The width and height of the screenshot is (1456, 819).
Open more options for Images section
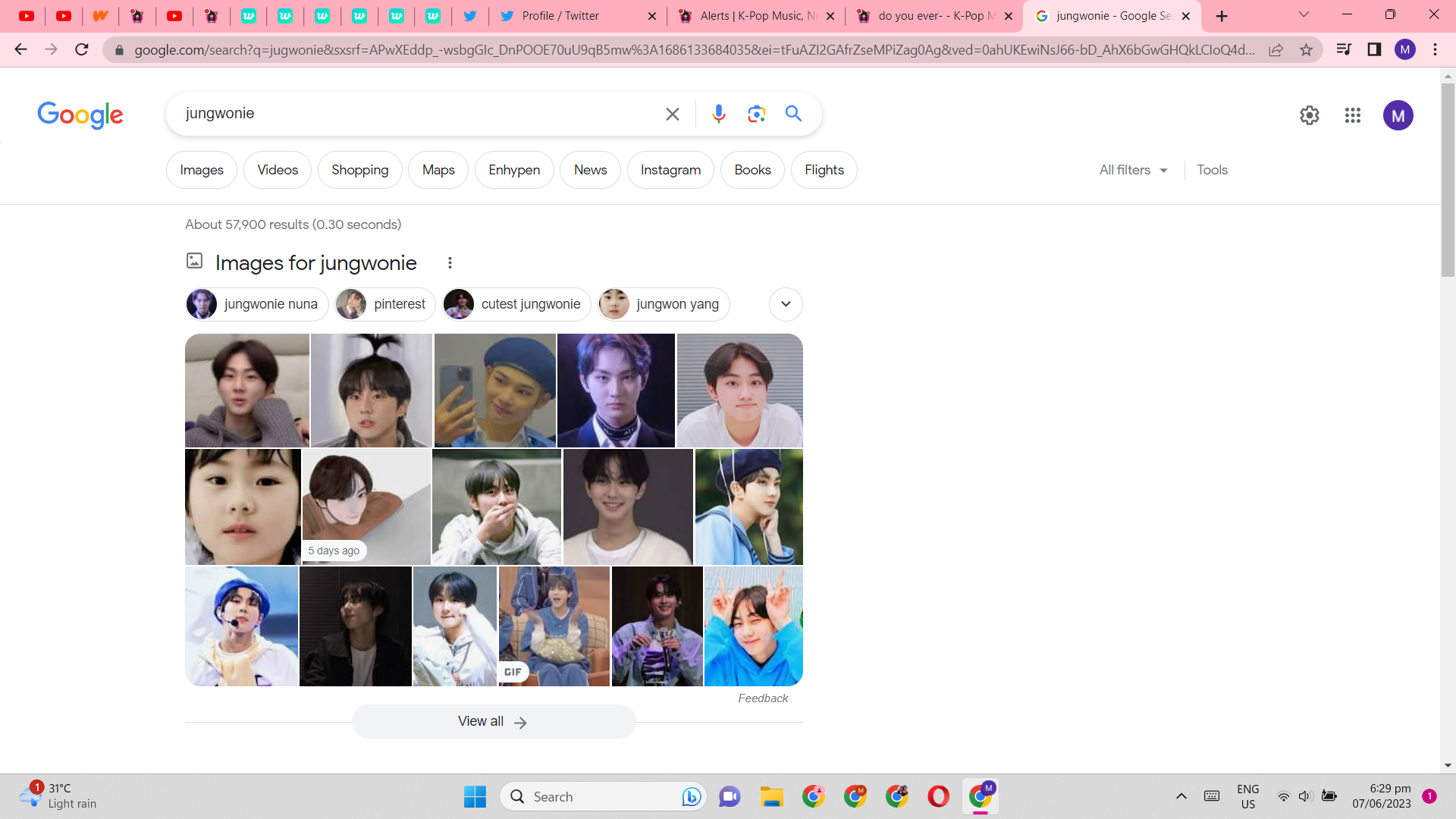coord(450,262)
